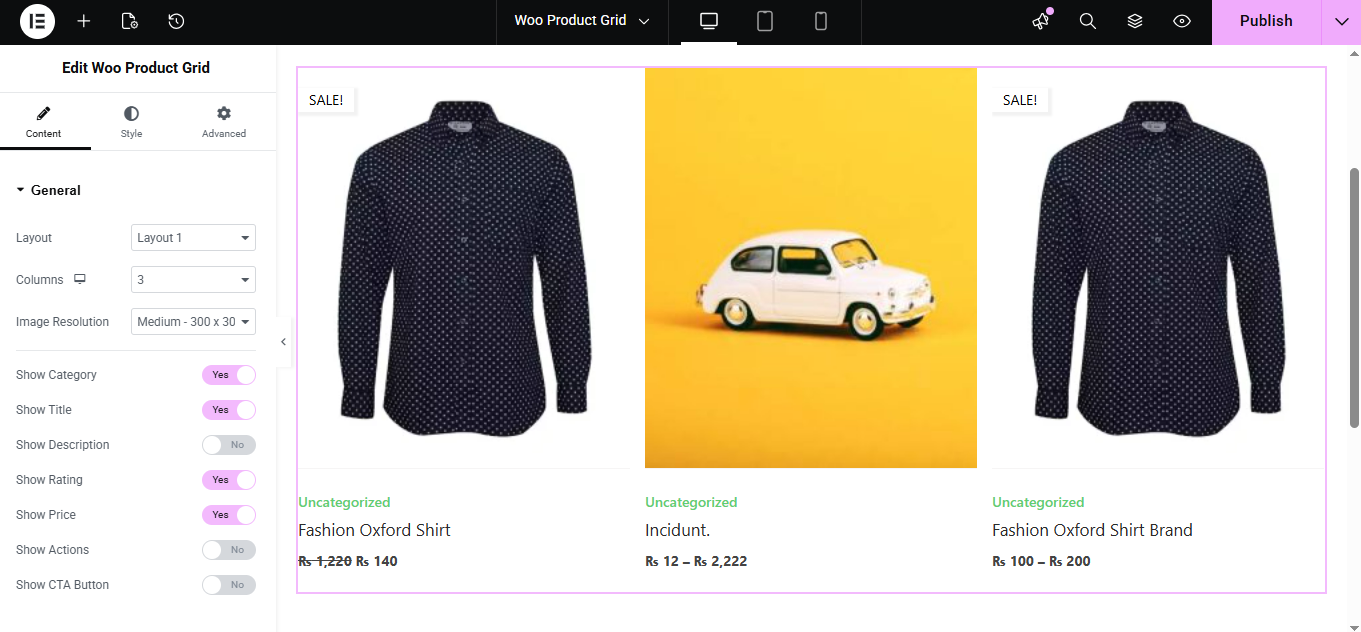1361x632 pixels.
Task: Click the Publish button
Action: click(1266, 21)
